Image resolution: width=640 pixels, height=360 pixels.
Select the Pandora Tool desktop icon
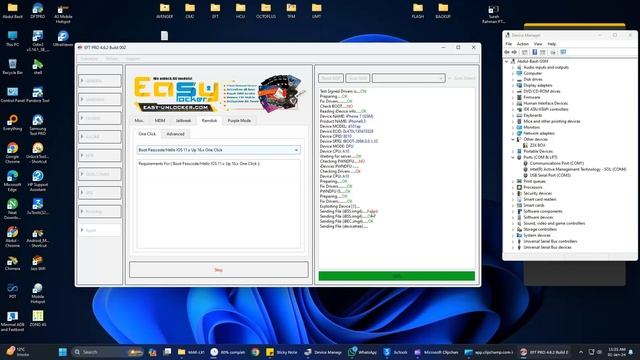click(x=38, y=95)
